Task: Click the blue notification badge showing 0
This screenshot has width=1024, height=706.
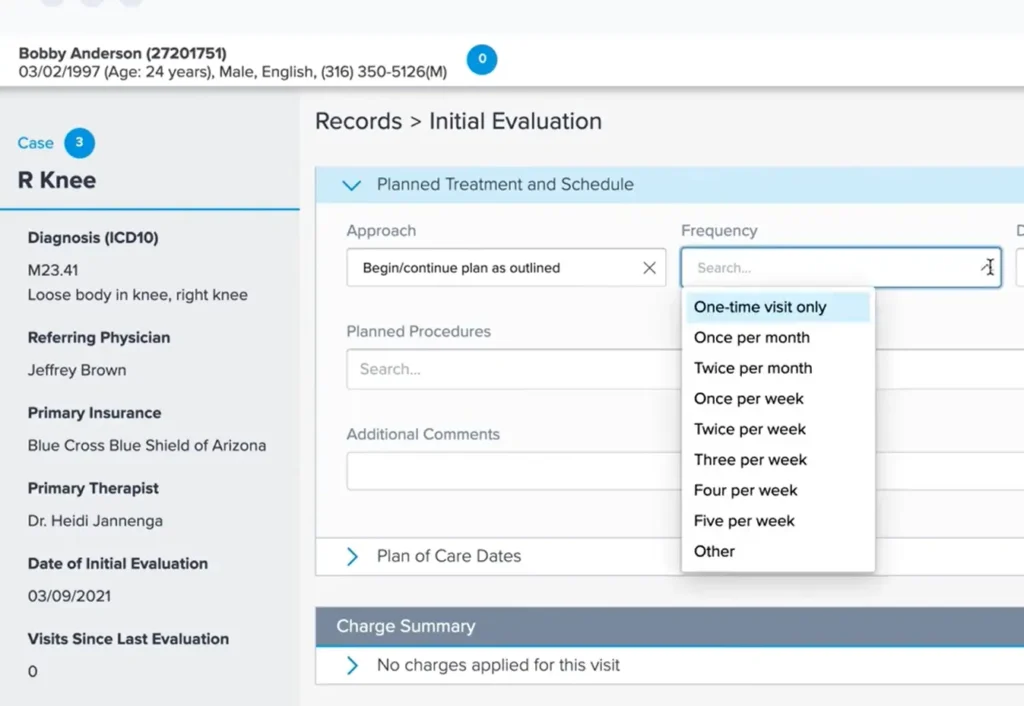Action: [482, 59]
